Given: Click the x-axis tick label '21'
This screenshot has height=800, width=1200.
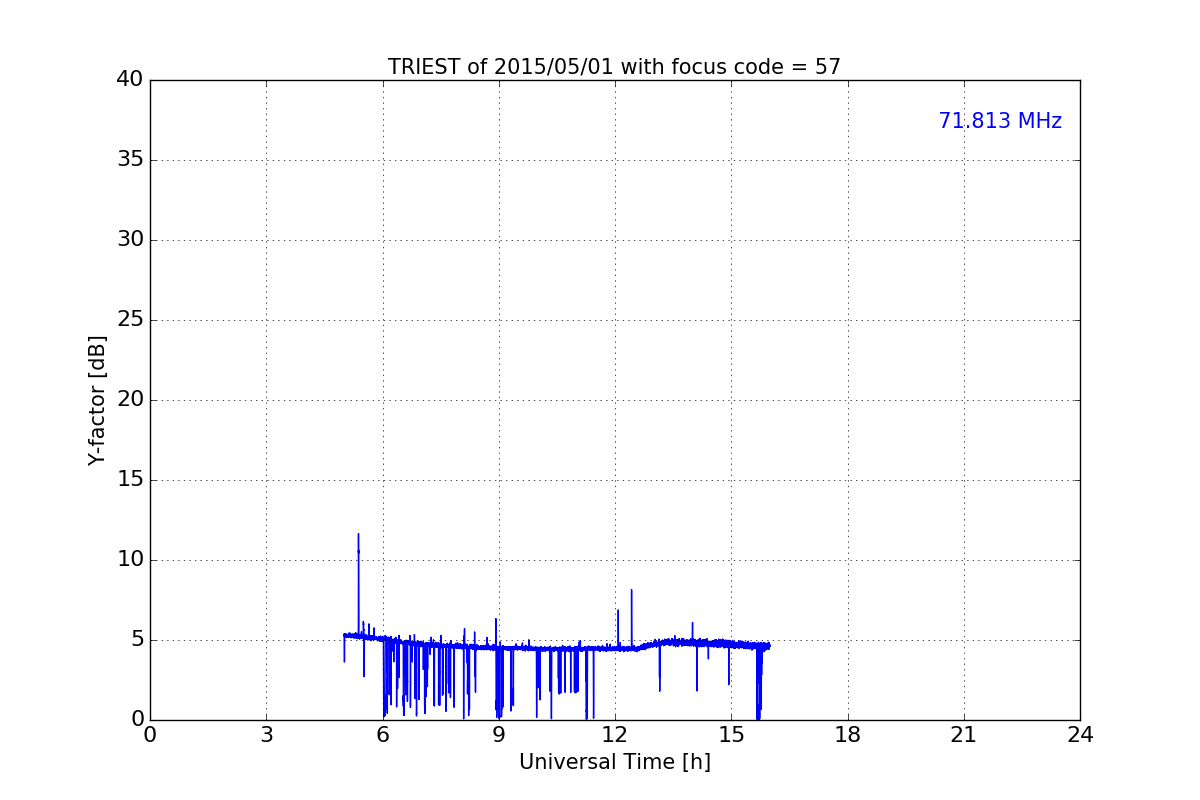Looking at the screenshot, I should [x=964, y=735].
